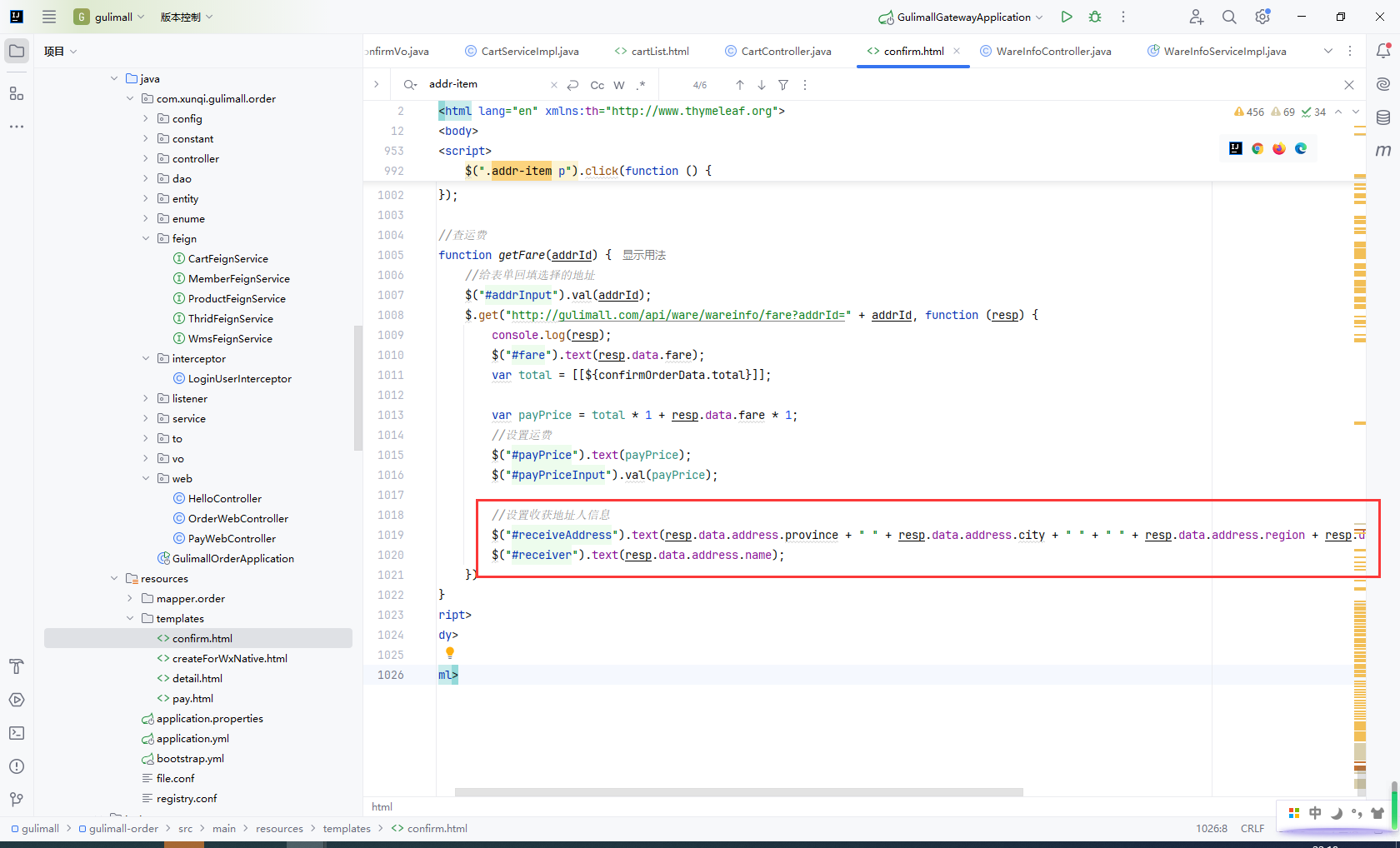Open 版本控制 dropdown
Image resolution: width=1400 pixels, height=848 pixels.
(x=187, y=17)
